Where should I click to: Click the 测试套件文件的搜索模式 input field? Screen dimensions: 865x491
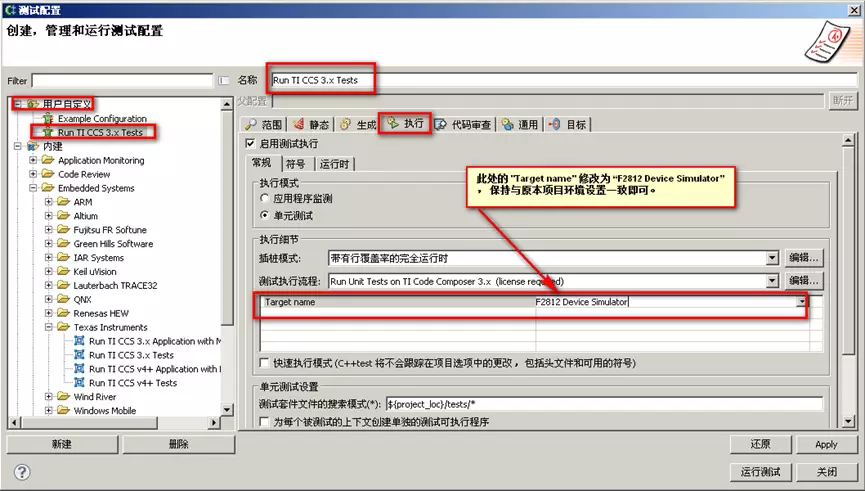[604, 404]
